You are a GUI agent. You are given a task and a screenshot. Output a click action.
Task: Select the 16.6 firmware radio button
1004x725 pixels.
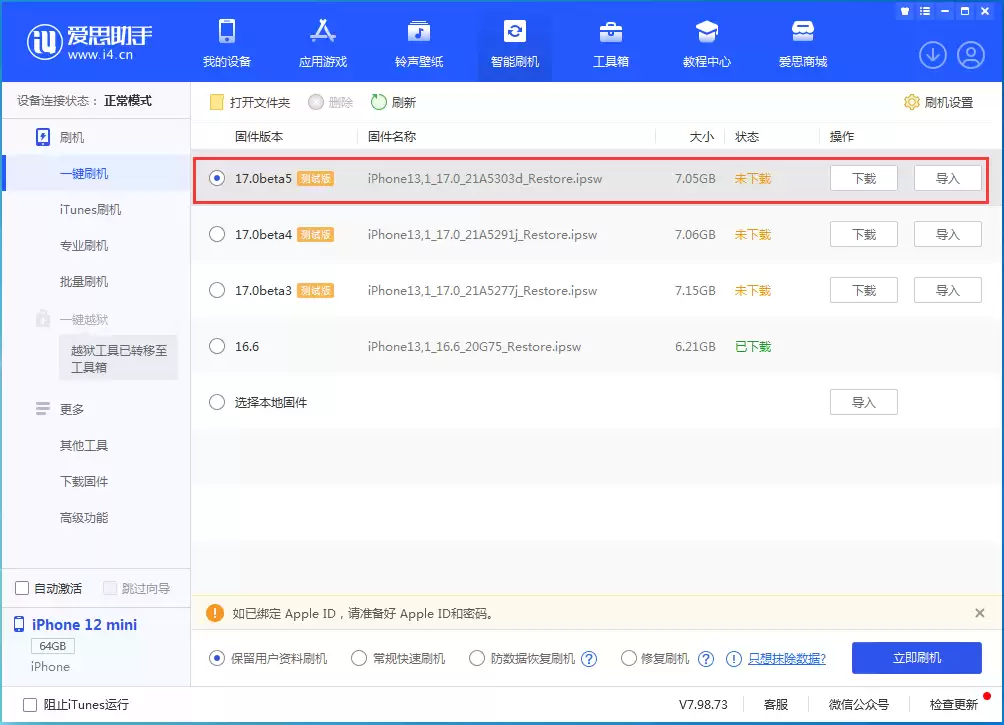pyautogui.click(x=217, y=346)
